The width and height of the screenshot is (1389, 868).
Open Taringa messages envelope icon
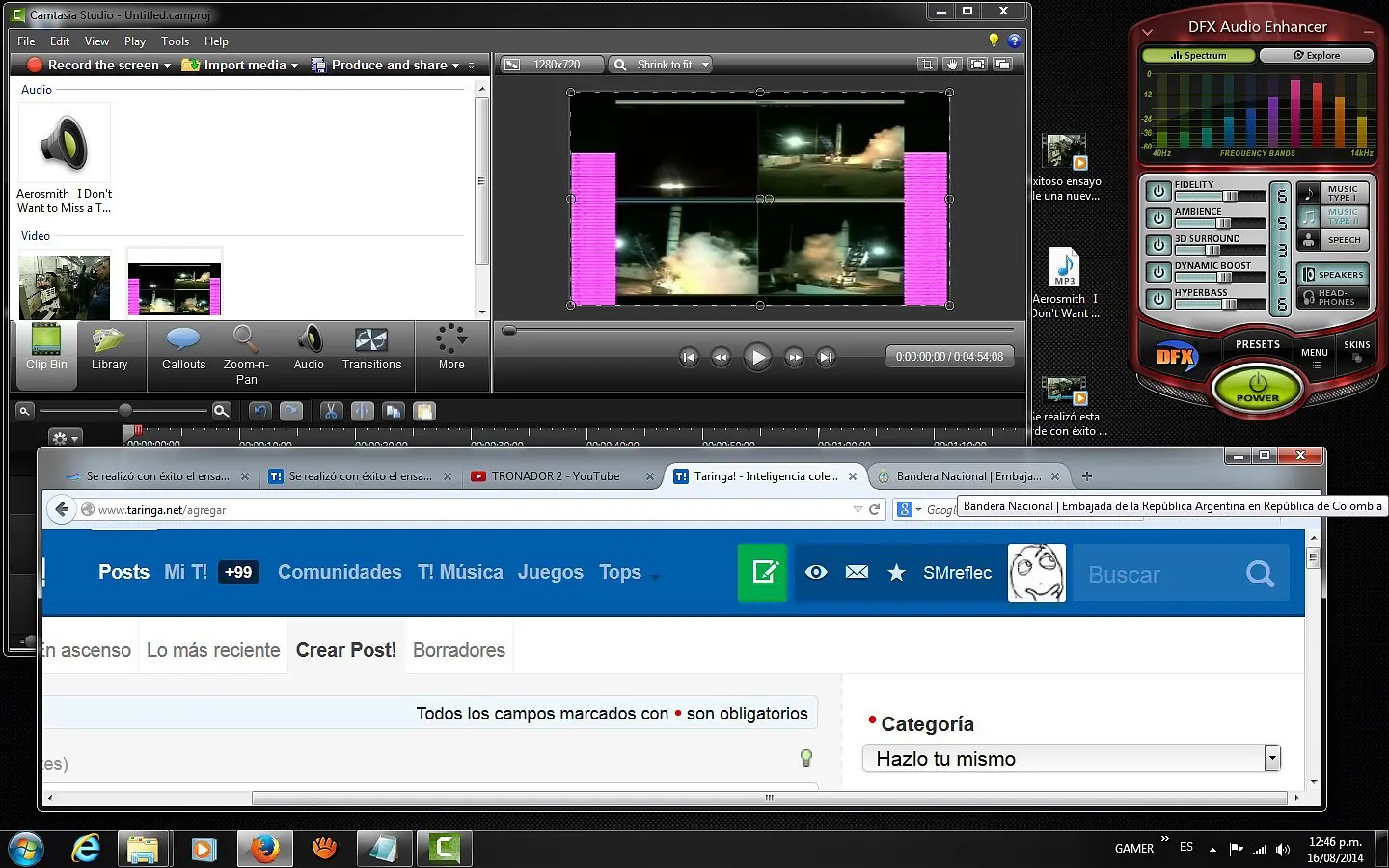point(857,573)
